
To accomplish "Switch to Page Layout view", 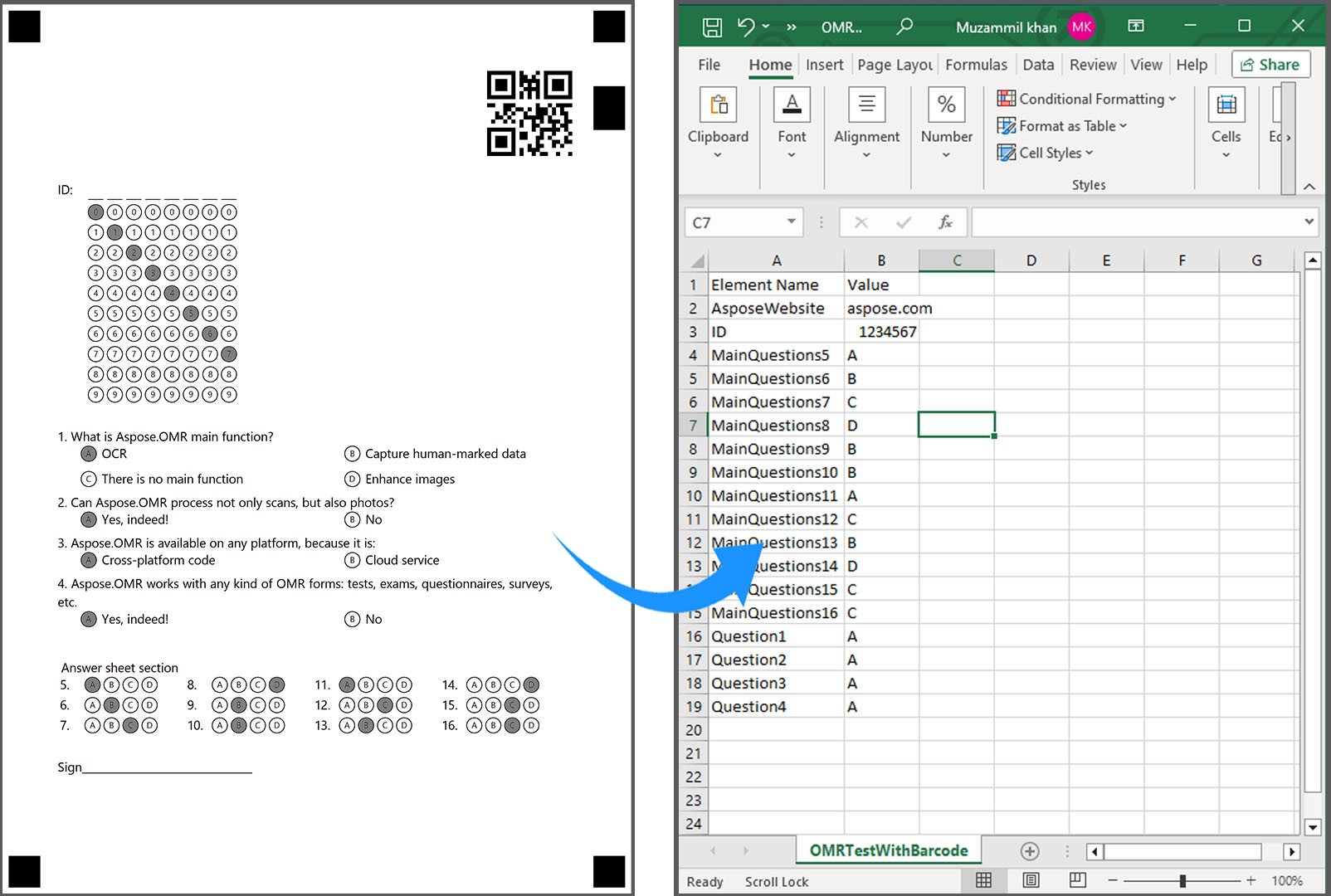I will [x=1030, y=880].
